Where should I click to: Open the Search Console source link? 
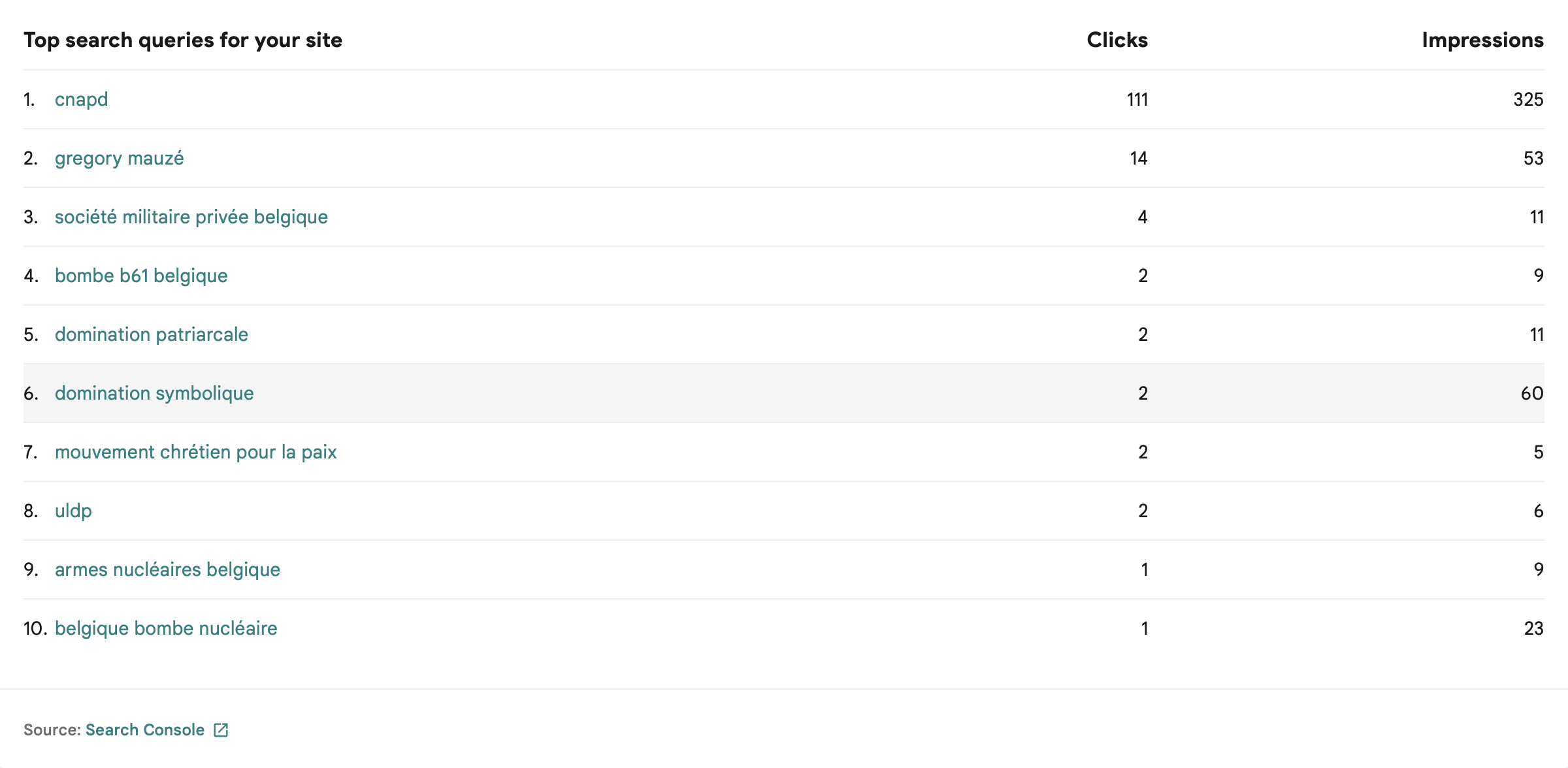145,730
